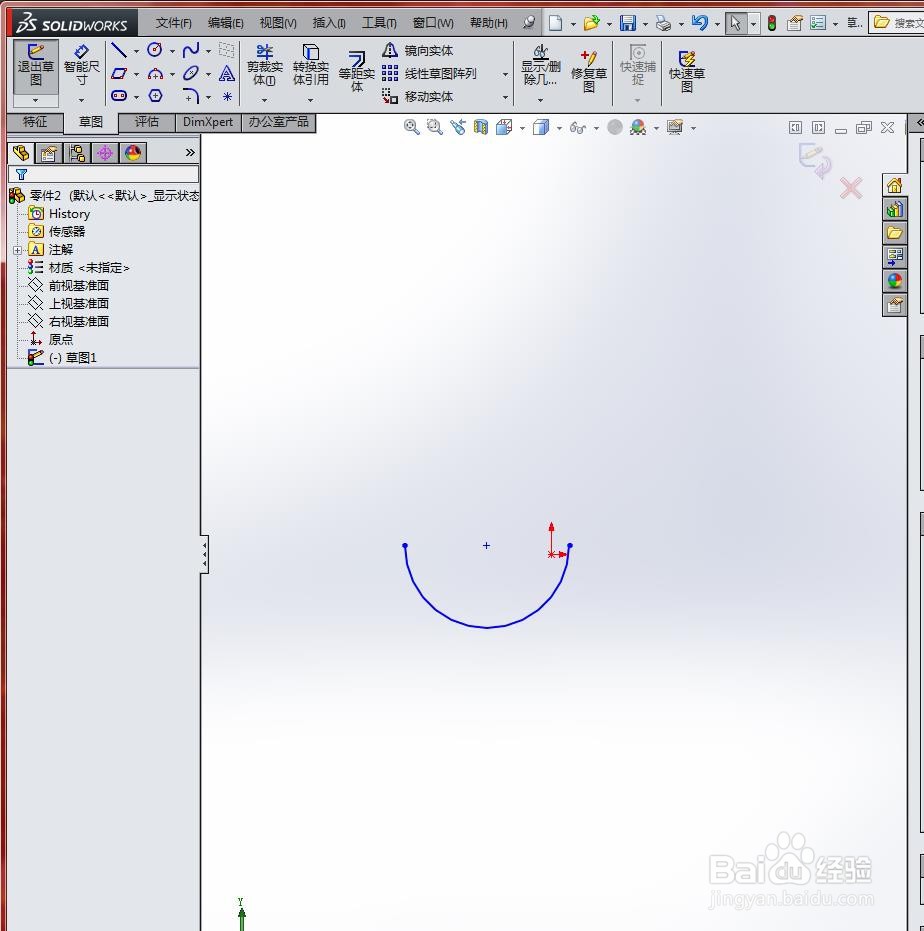Viewport: 924px width, 931px height.
Task: Click the sketch confirm corner exit icon
Action: coord(815,160)
